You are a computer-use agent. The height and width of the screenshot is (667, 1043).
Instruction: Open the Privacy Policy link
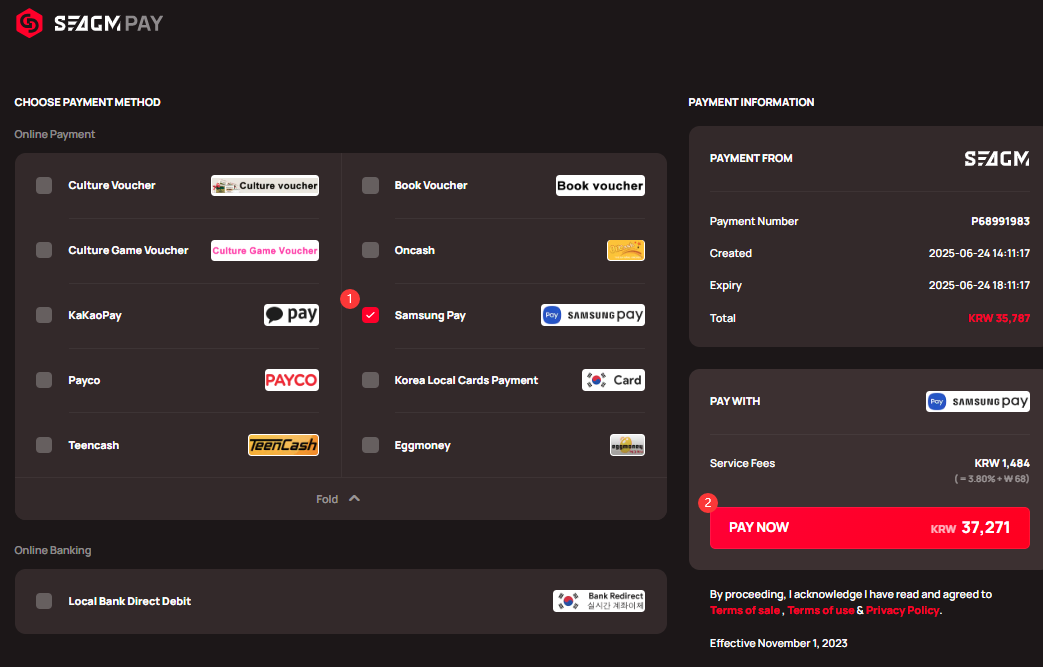(903, 610)
